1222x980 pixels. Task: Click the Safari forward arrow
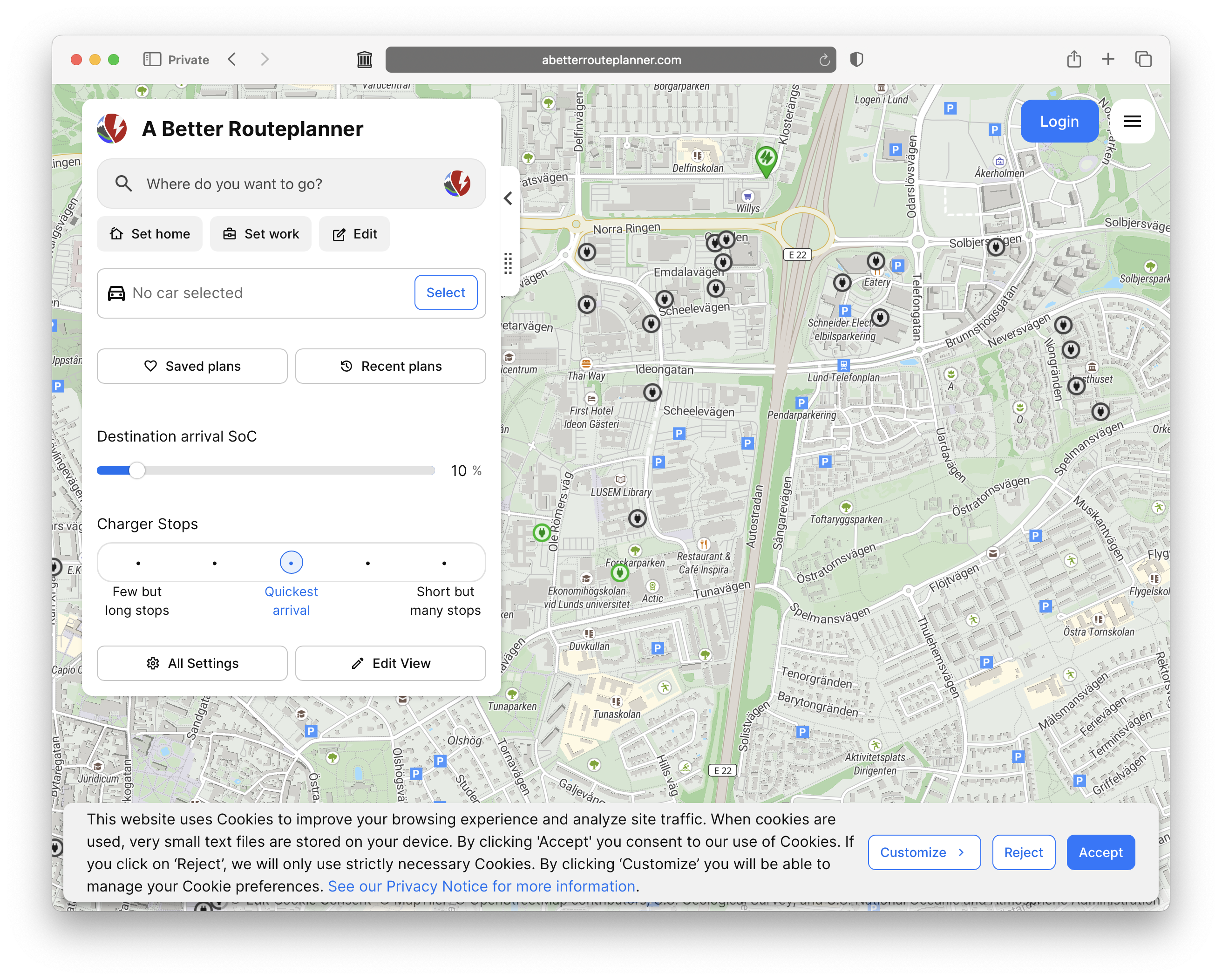click(265, 60)
